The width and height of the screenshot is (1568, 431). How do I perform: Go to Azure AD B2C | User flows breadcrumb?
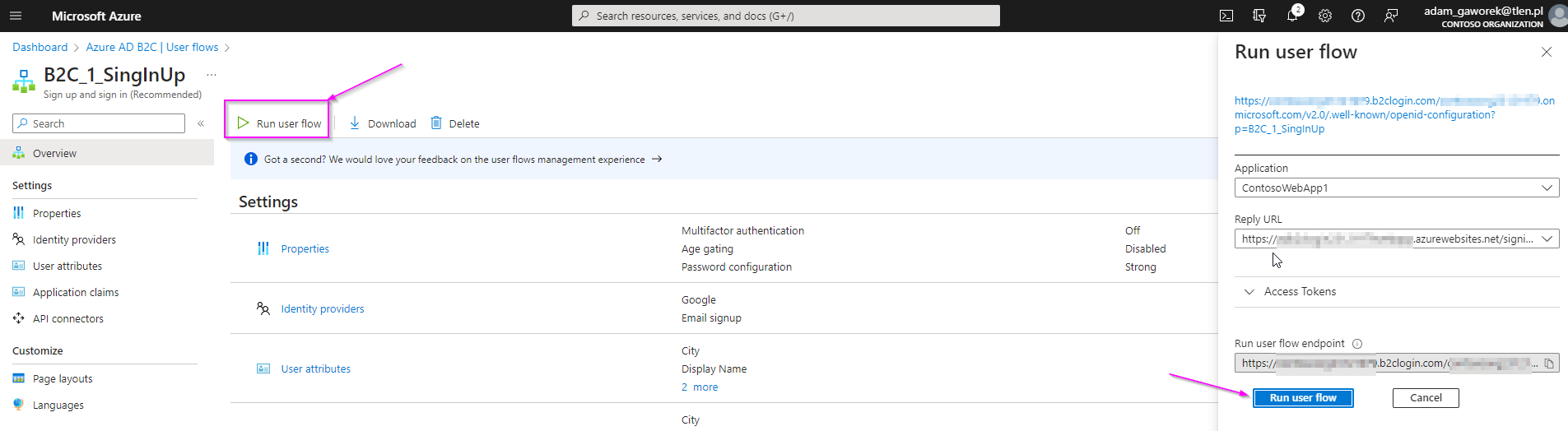(152, 47)
